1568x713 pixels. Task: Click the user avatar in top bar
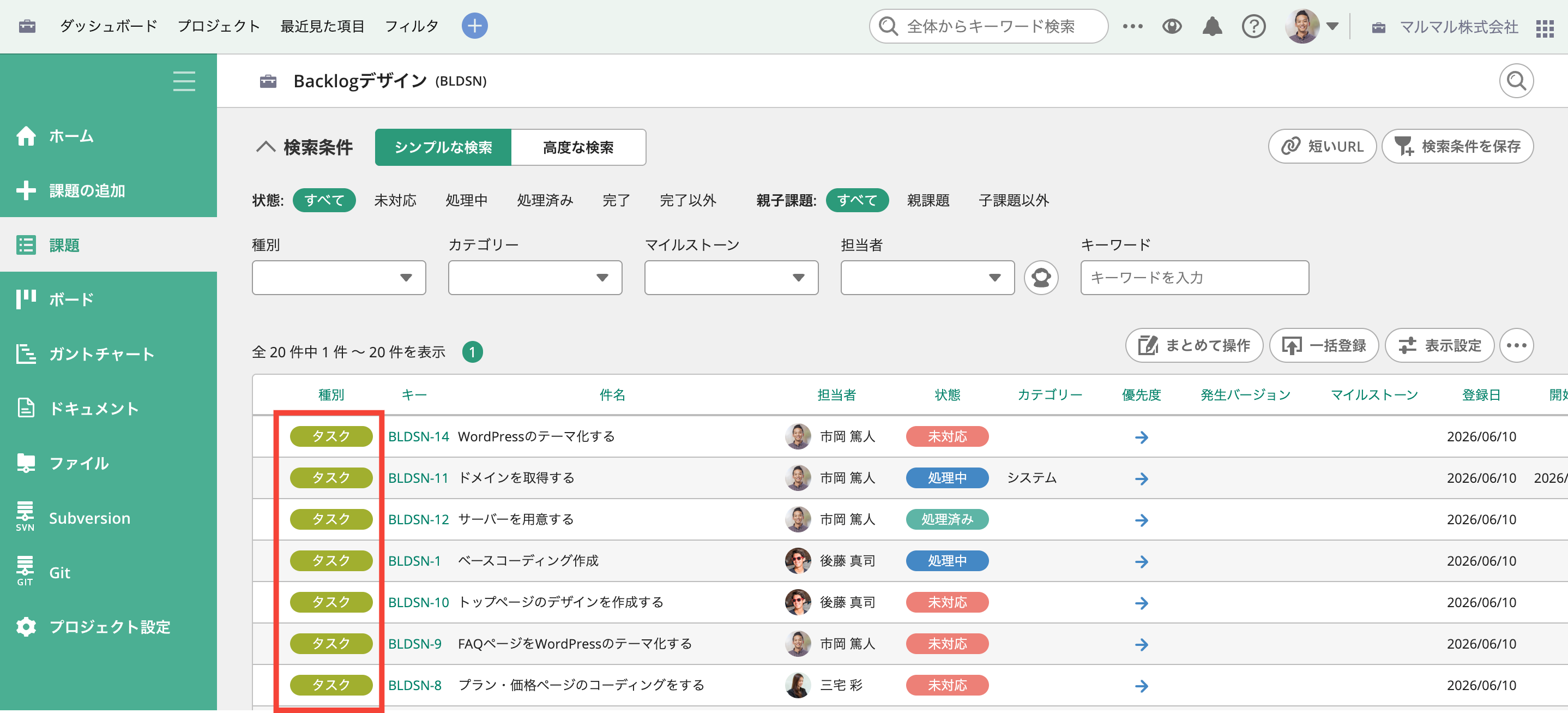point(1302,26)
